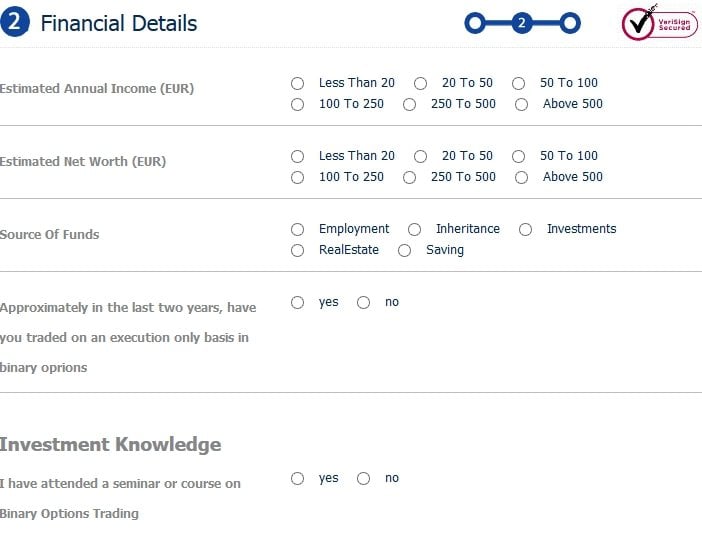Pick RealEstate as source of funds
The width and height of the screenshot is (702, 537).
click(297, 250)
